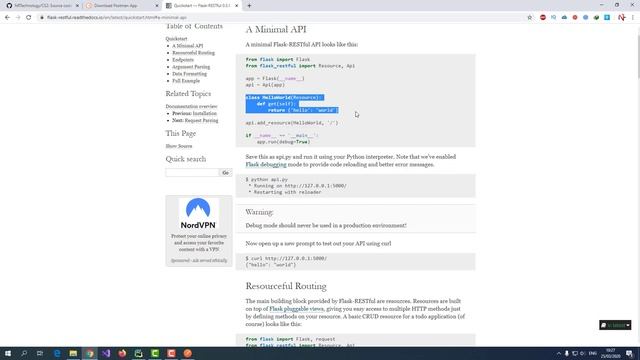Open the NordVPN sponsored ad logo
Screen dimensions: 640x360
click(x=198, y=213)
